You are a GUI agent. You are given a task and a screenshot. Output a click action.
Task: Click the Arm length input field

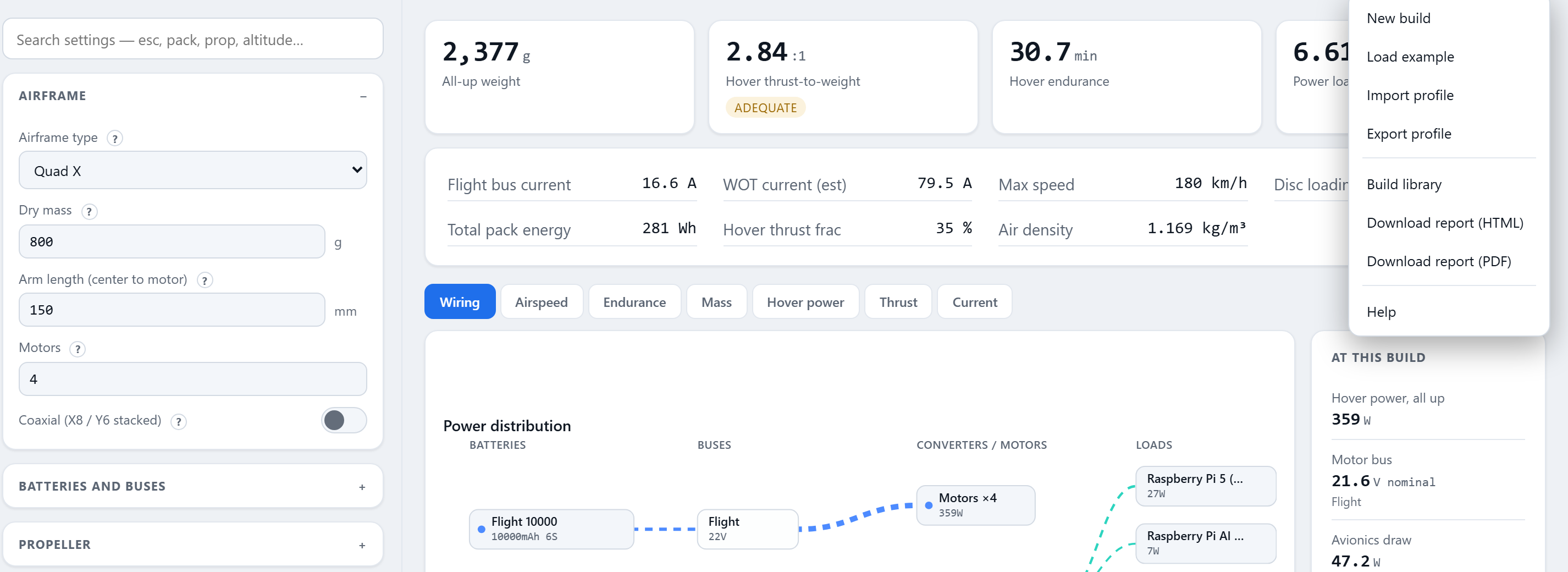coord(172,310)
